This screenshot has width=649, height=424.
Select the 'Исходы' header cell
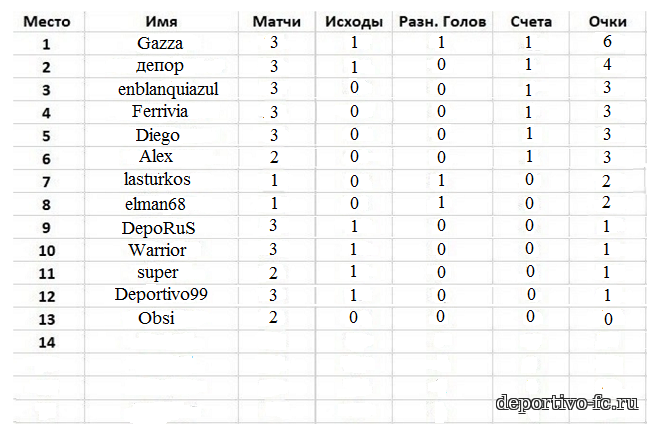click(353, 22)
